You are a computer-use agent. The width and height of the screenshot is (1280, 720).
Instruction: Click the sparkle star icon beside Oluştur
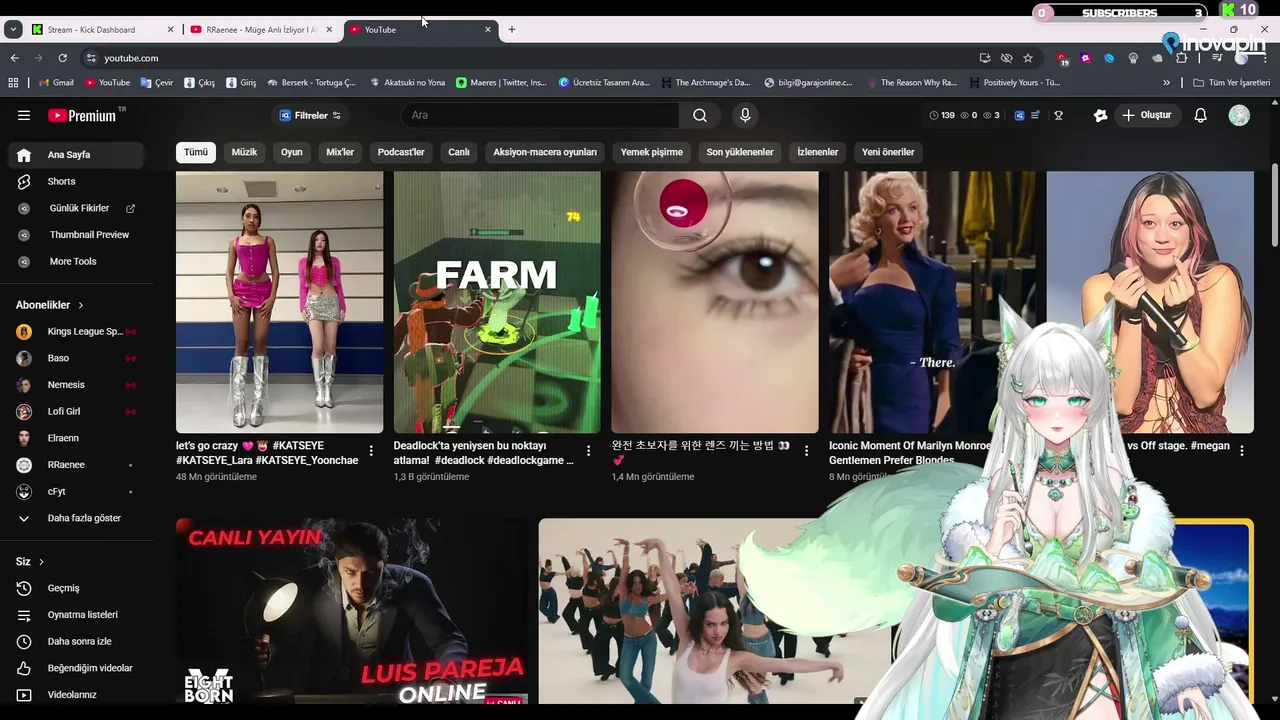1101,115
